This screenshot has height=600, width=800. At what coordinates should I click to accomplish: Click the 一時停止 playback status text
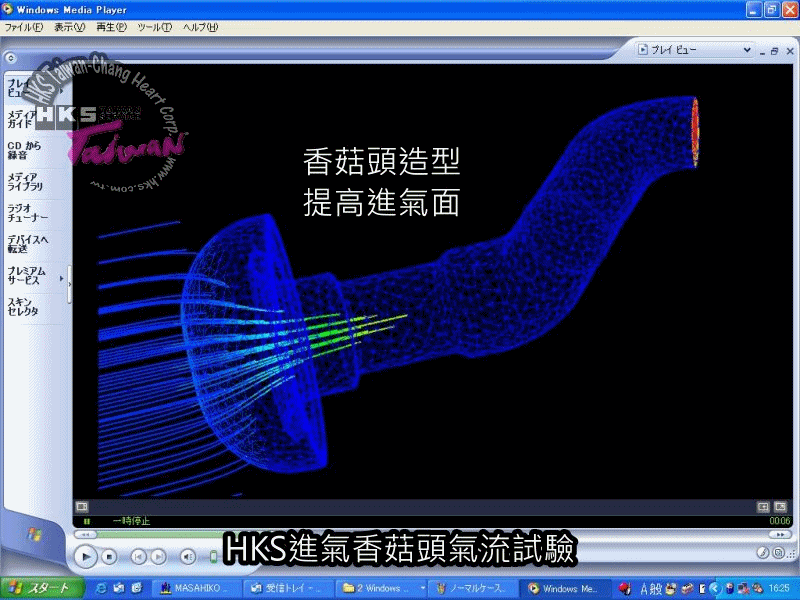131,521
